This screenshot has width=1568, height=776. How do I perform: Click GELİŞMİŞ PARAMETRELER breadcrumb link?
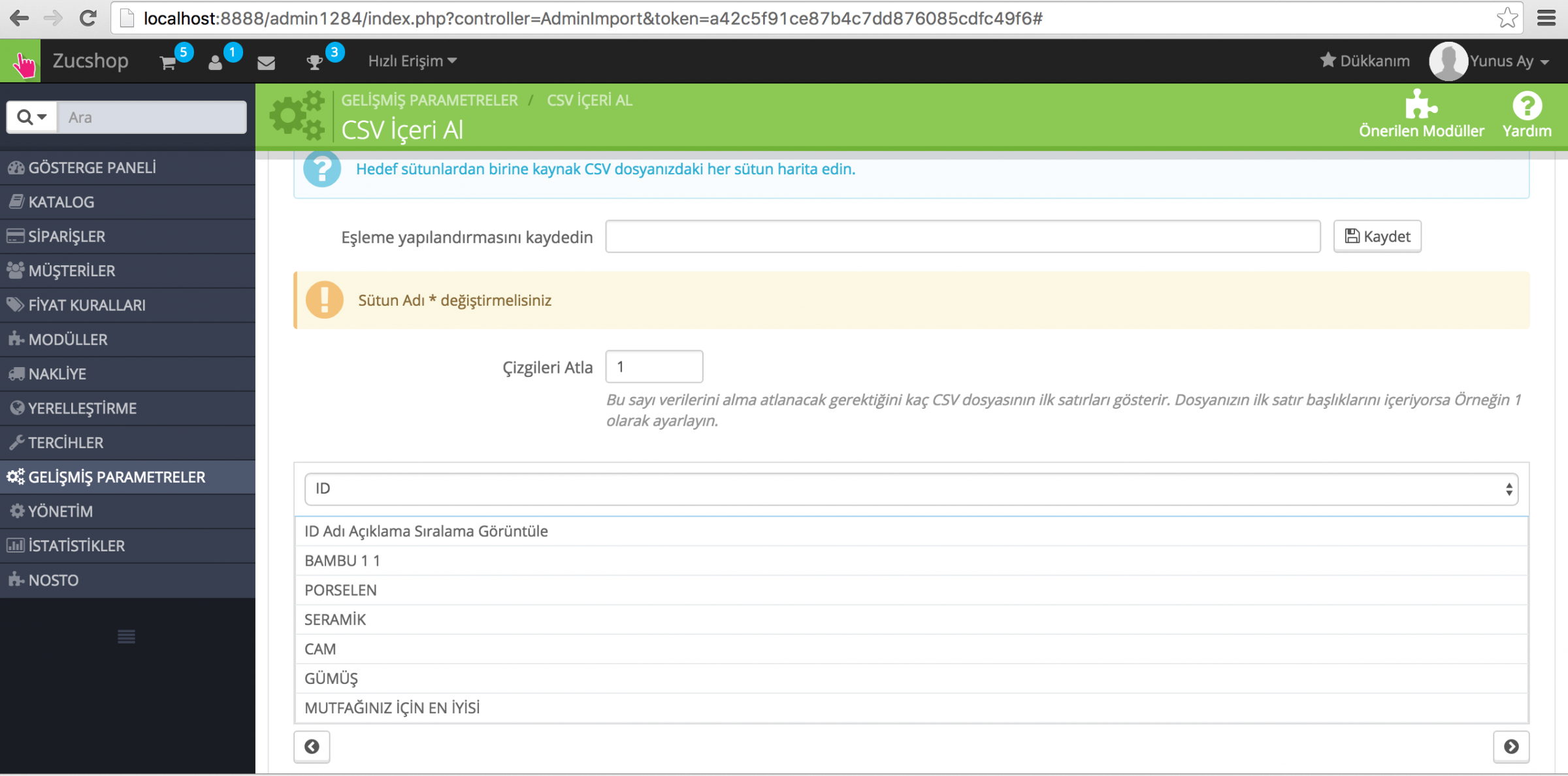click(429, 100)
